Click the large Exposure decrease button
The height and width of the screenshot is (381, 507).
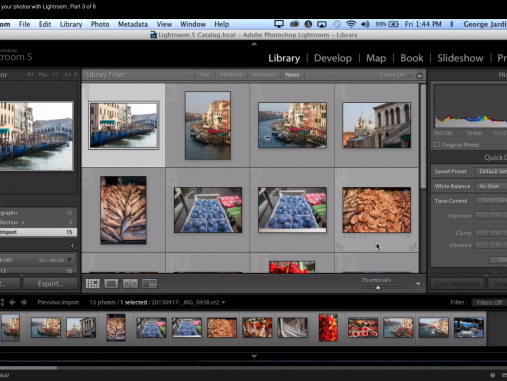coord(481,216)
